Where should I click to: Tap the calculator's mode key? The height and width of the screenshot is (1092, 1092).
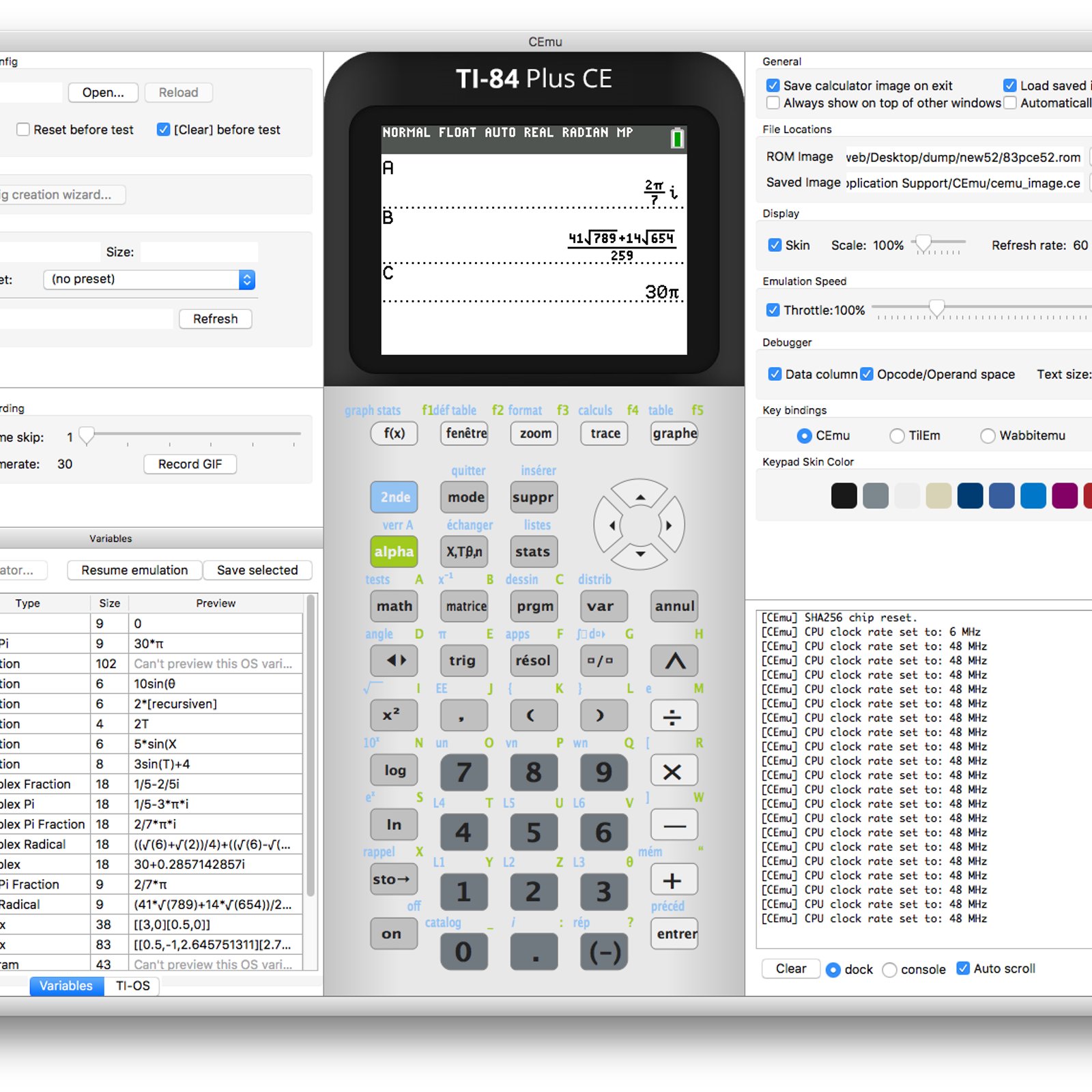coord(465,497)
